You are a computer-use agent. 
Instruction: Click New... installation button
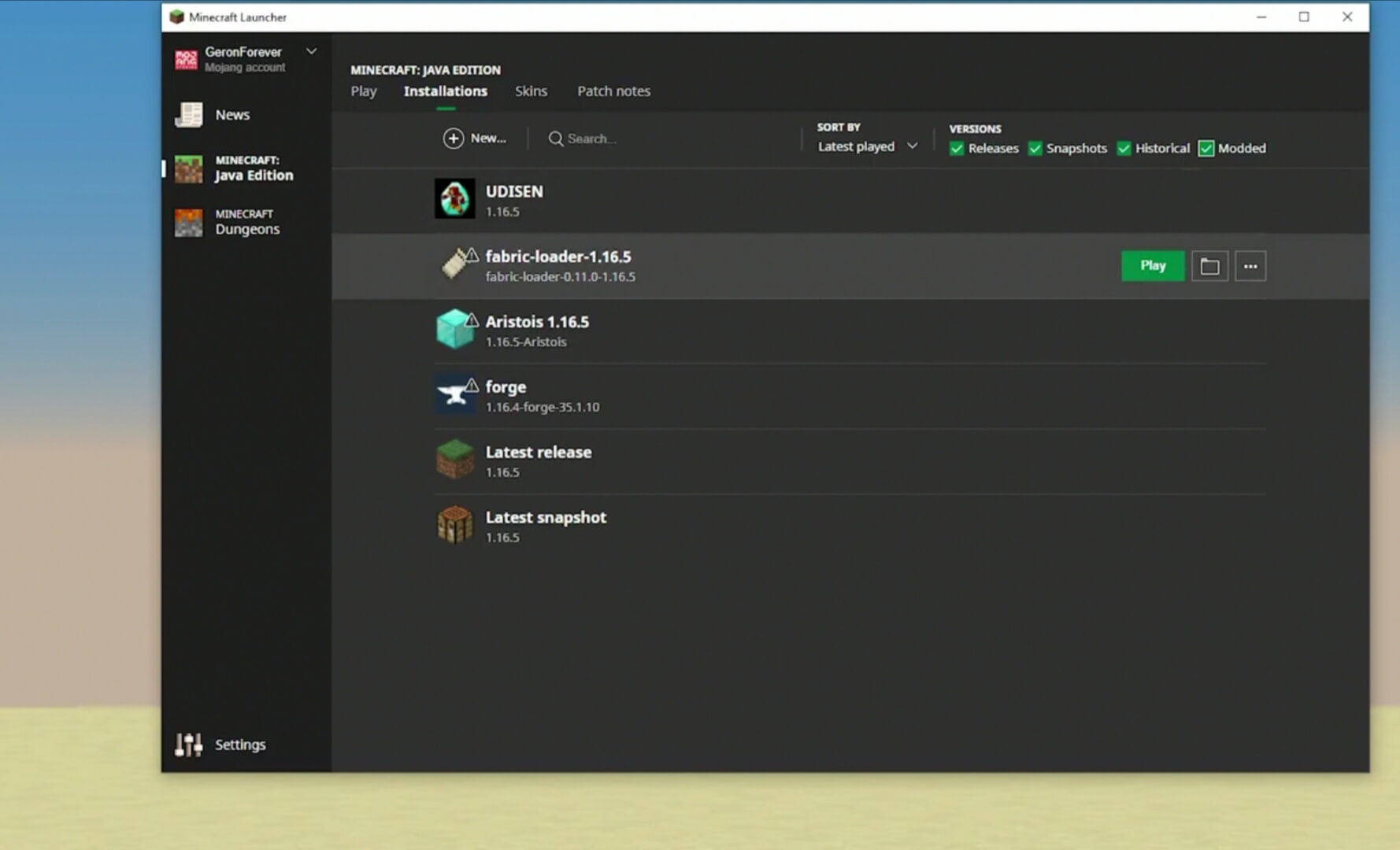(x=475, y=139)
